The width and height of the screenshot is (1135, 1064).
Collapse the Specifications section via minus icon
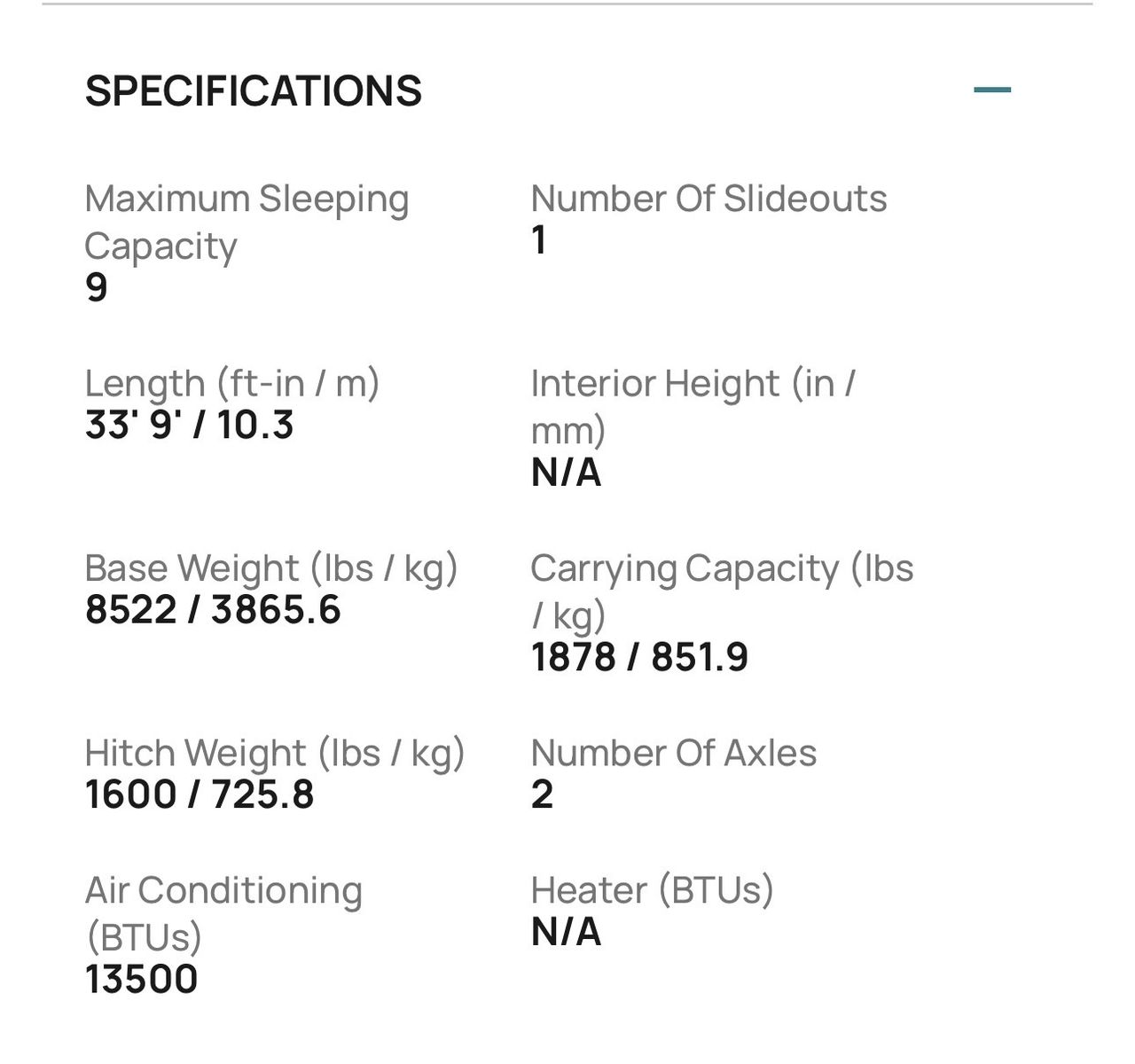click(x=991, y=90)
